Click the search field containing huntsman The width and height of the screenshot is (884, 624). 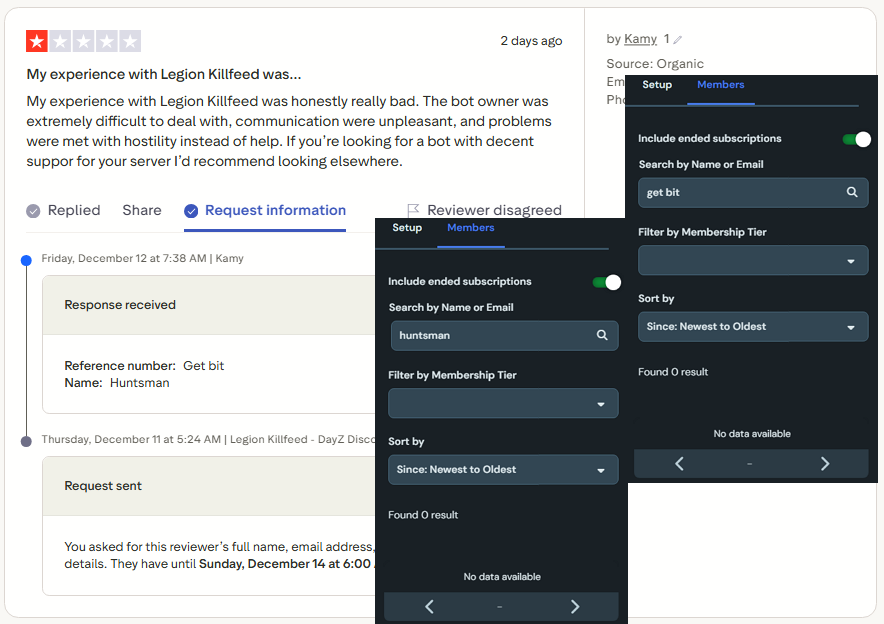click(x=505, y=335)
